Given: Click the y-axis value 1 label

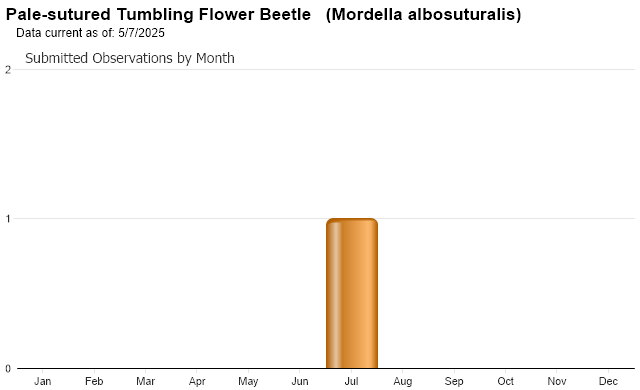Looking at the screenshot, I should tap(8, 219).
